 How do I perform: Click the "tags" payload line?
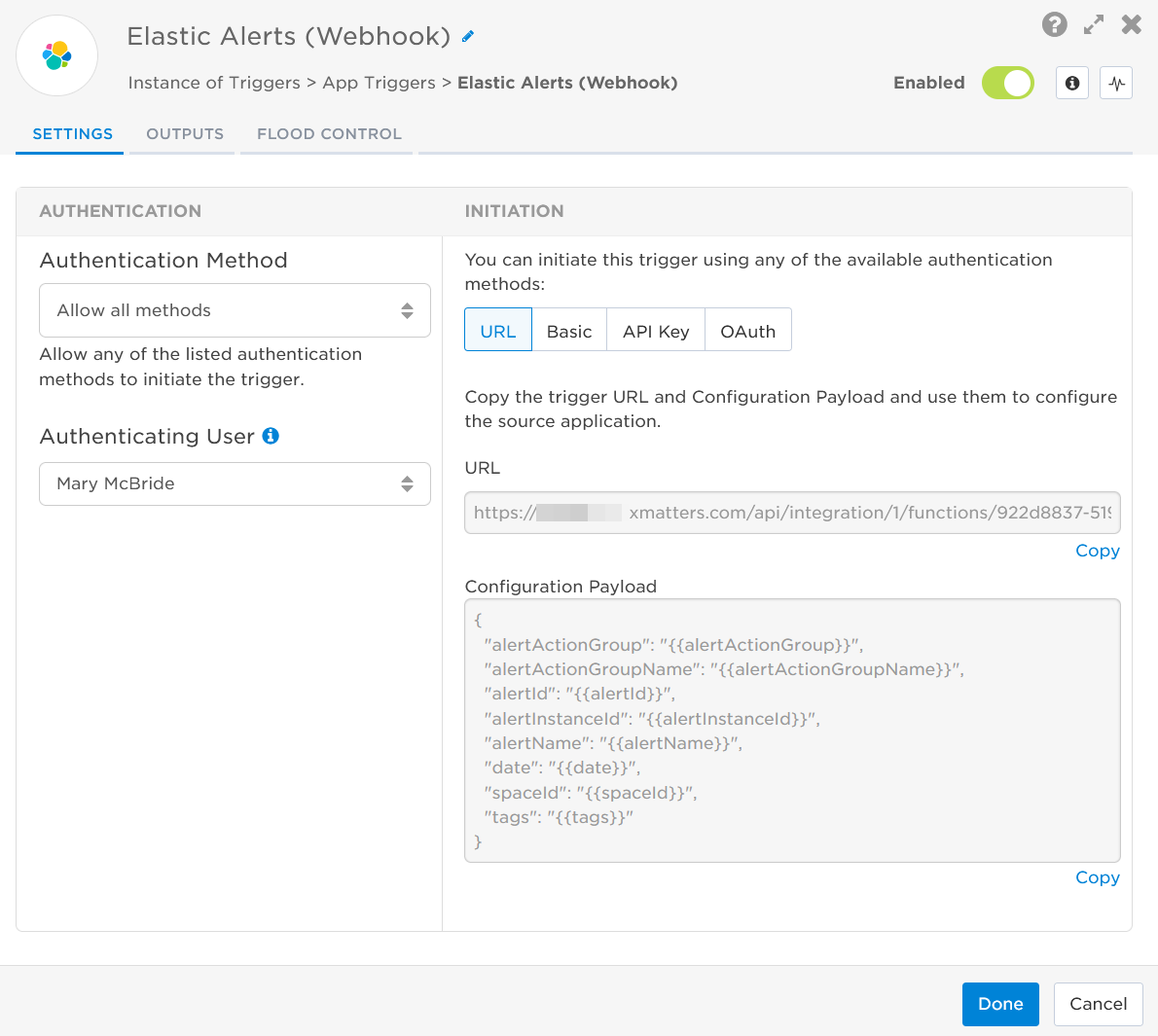pos(559,817)
